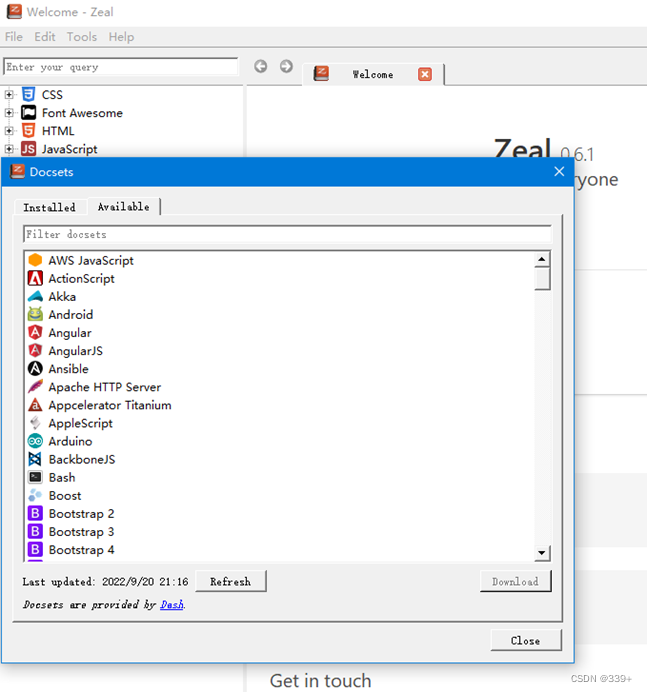Viewport: 647px width, 692px height.
Task: Go back with the left arrow button
Action: click(261, 66)
